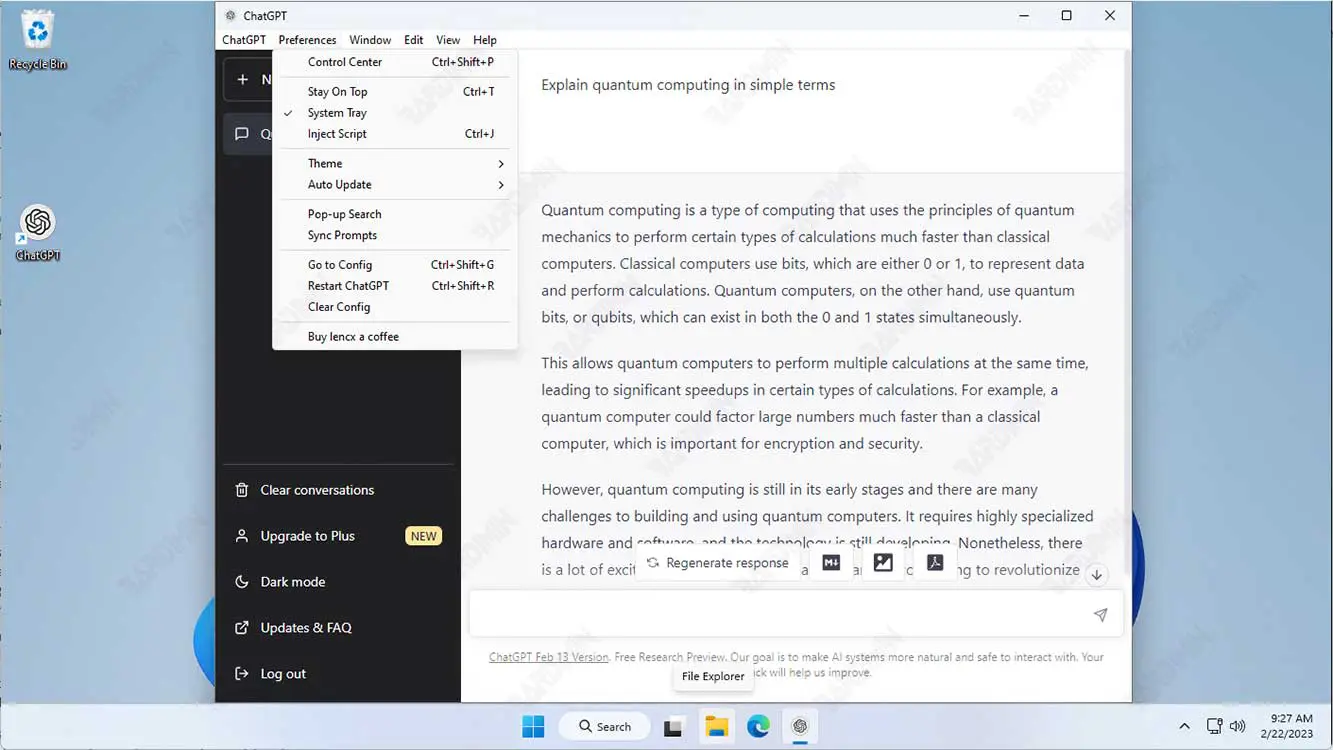This screenshot has height=750, width=1333.
Task: Click the Windows Start button
Action: coord(533,726)
